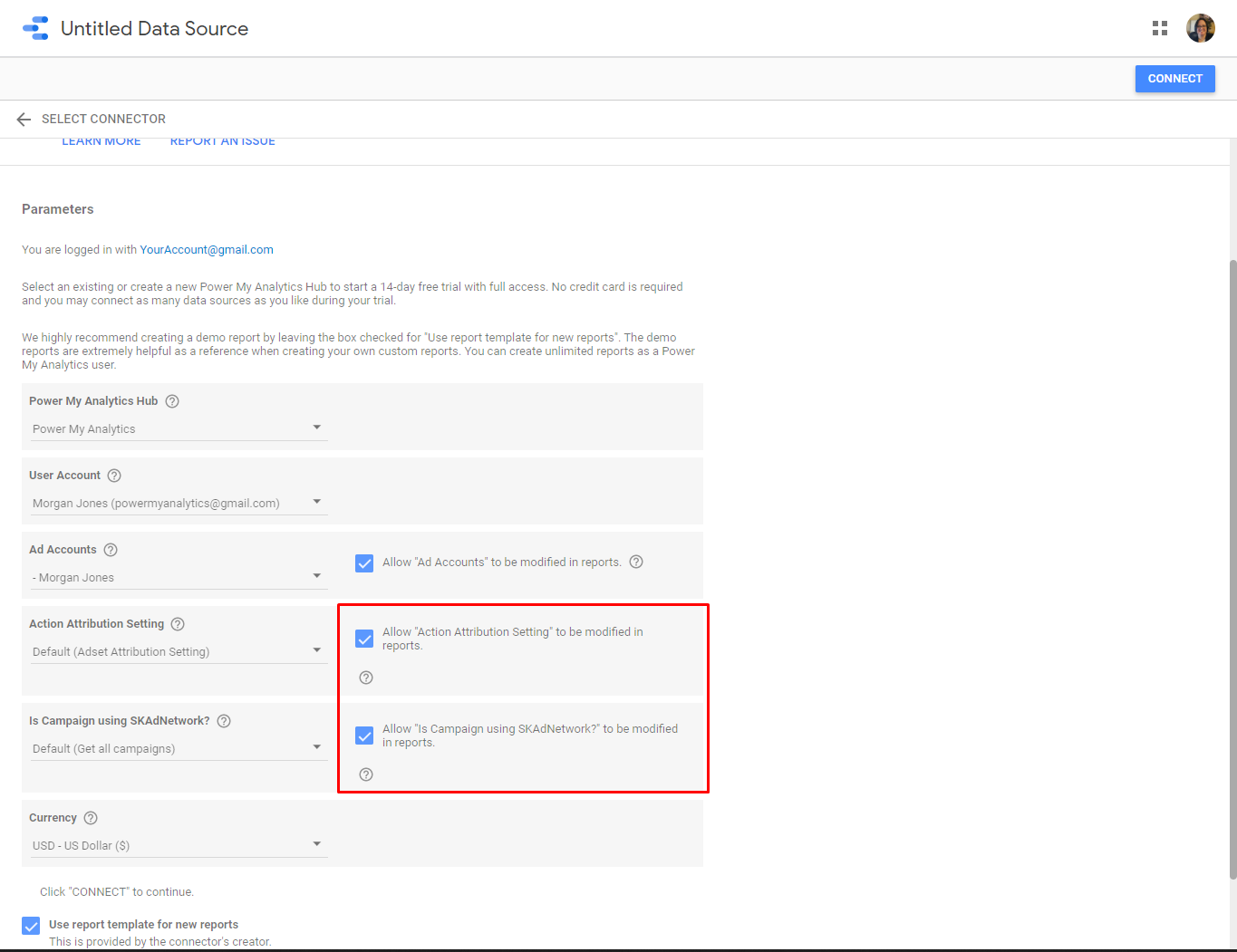Open the Google apps grid
This screenshot has height=952, width=1237.
(x=1159, y=28)
